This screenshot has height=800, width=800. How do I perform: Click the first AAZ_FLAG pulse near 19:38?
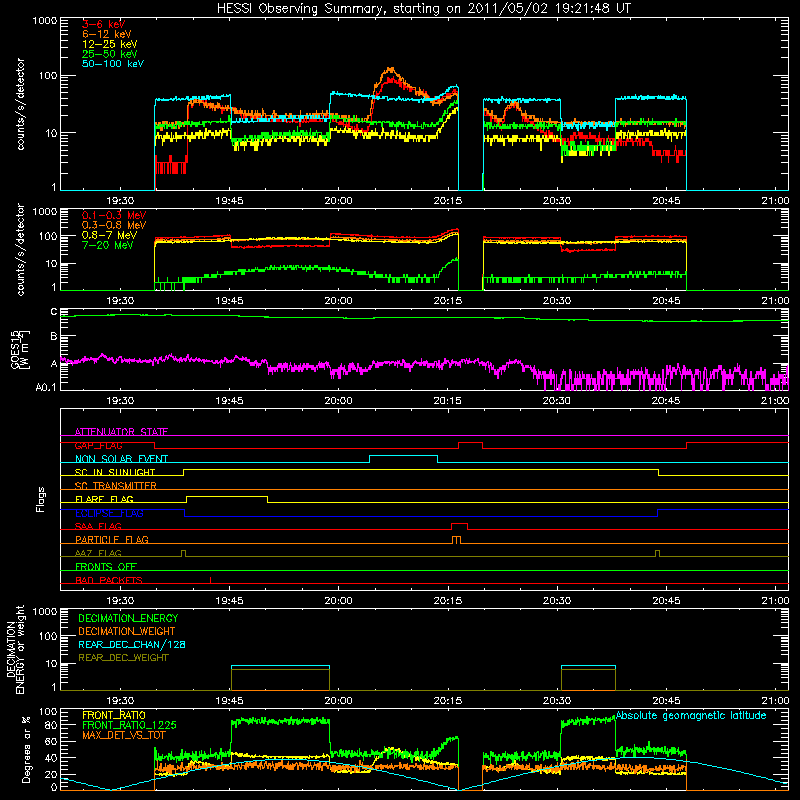tap(184, 553)
